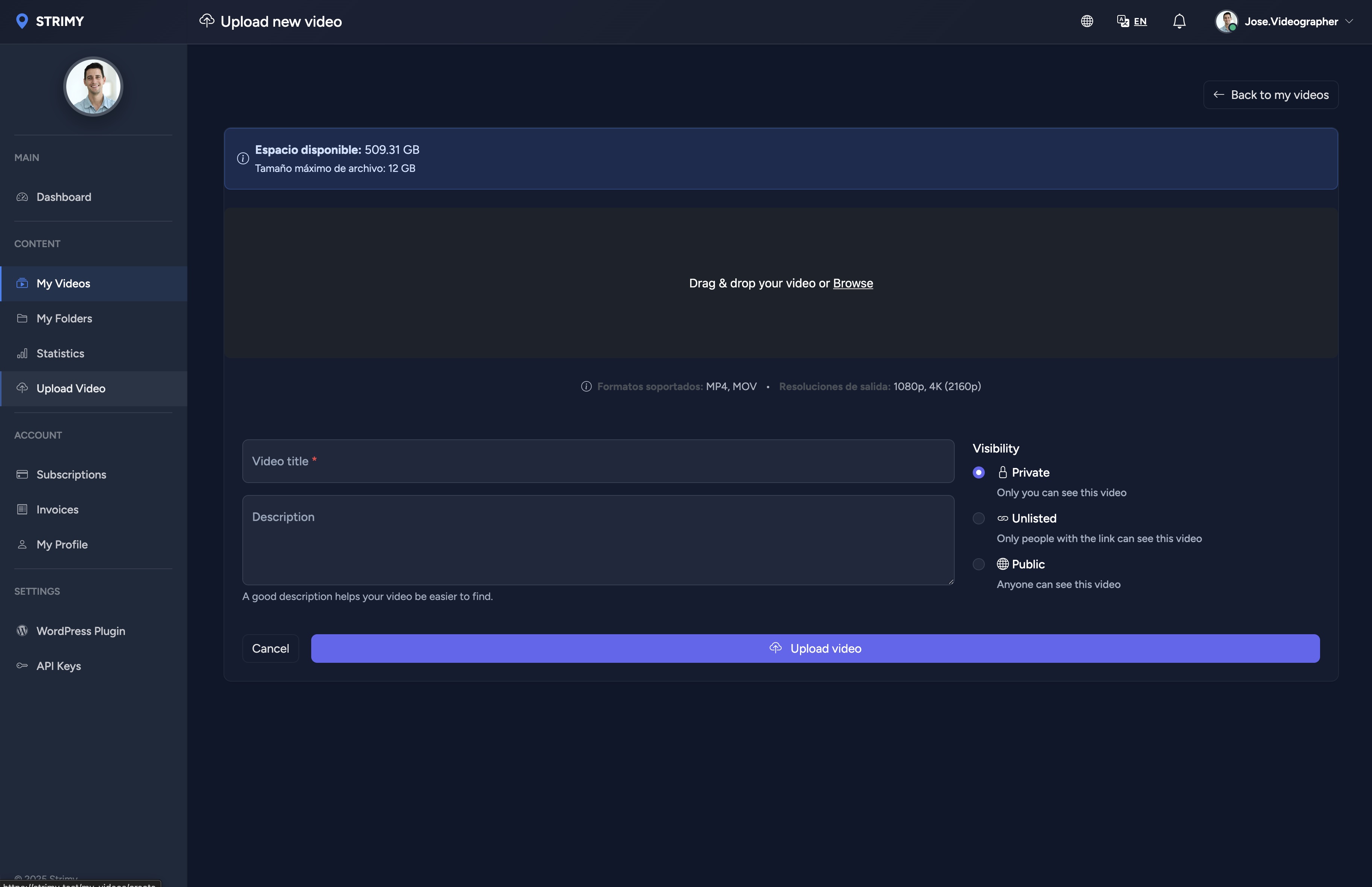Click the supported formats info icon
The image size is (1372, 887).
point(586,386)
